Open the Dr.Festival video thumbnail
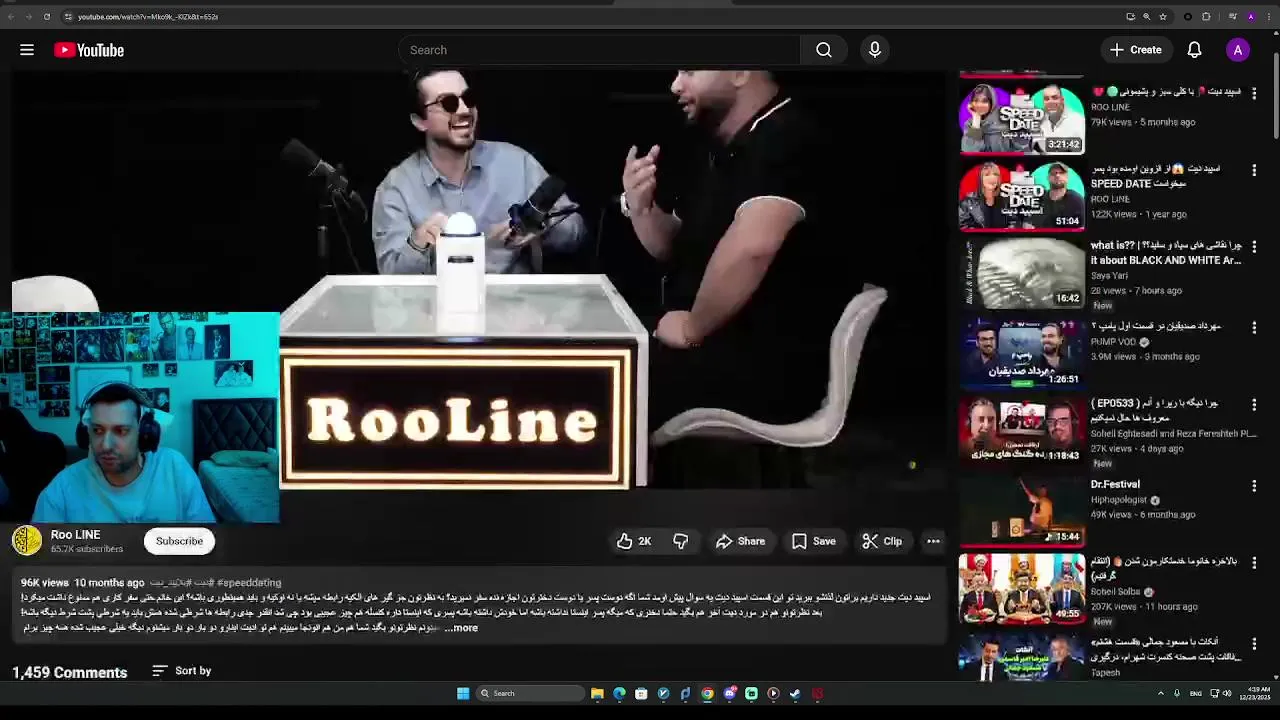This screenshot has width=1280, height=720. [x=1022, y=511]
